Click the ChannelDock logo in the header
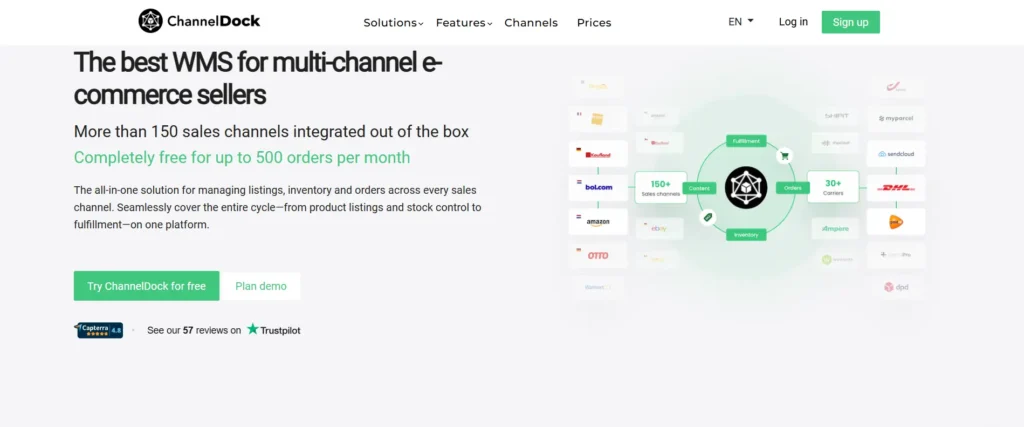 click(x=199, y=21)
